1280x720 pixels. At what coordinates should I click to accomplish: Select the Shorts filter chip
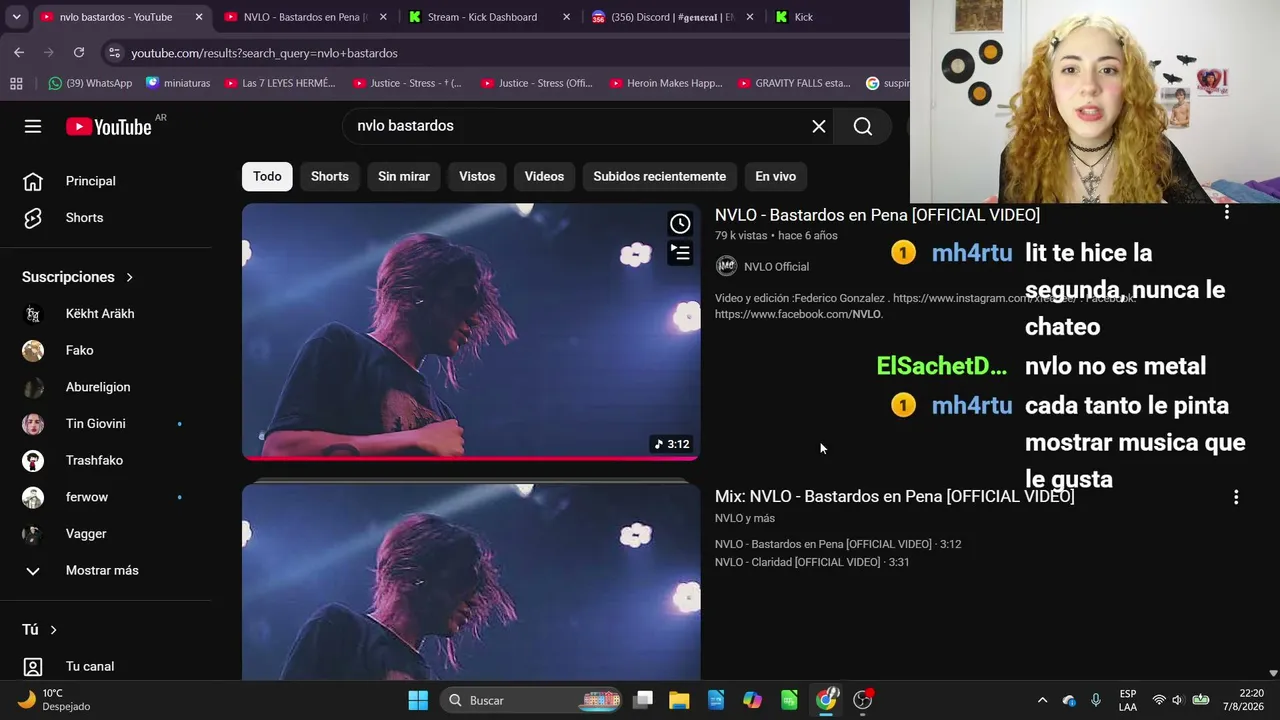[x=330, y=176]
